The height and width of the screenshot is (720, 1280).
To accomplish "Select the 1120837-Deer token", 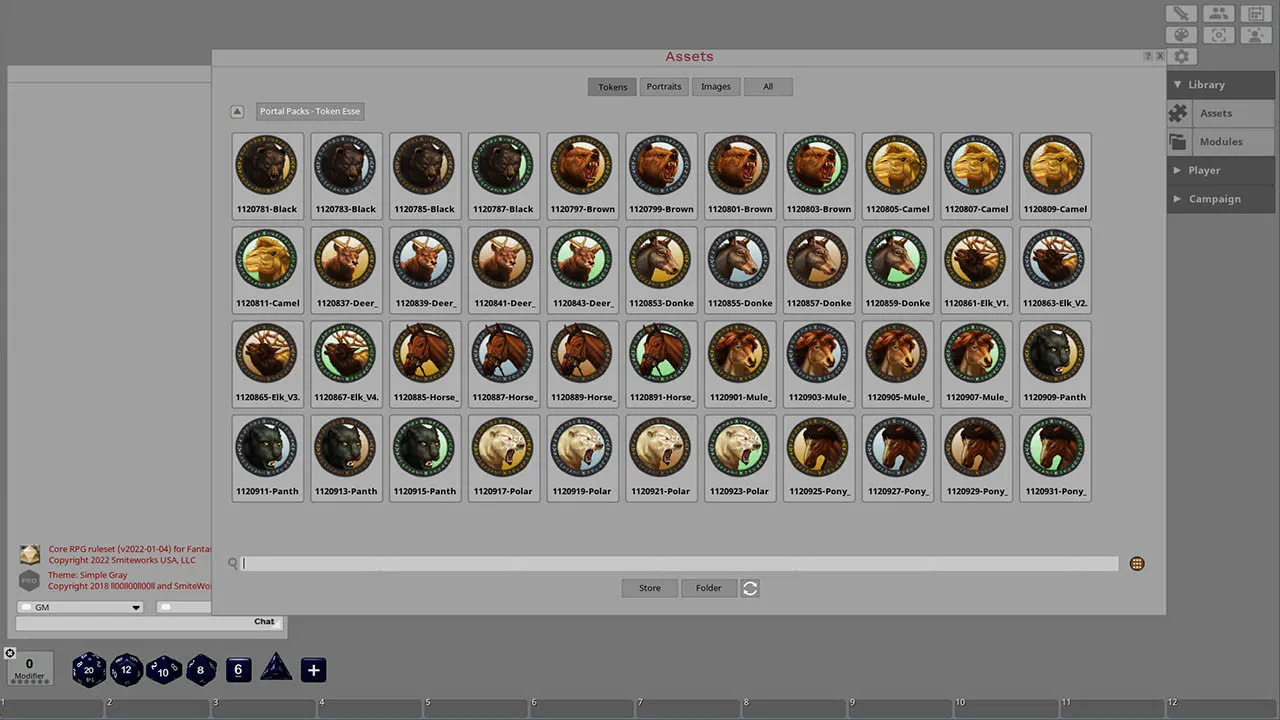I will [x=346, y=269].
